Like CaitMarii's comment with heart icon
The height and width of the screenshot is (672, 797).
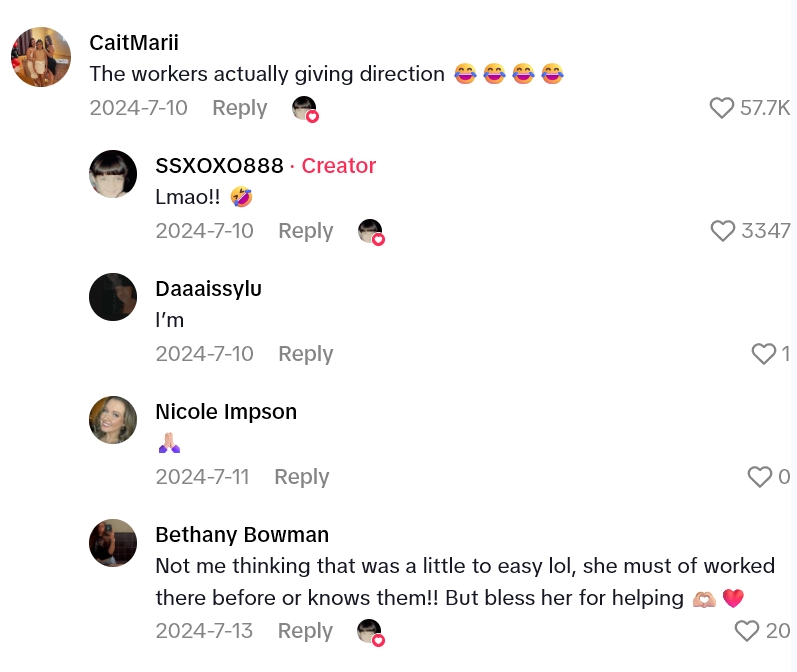(x=722, y=108)
